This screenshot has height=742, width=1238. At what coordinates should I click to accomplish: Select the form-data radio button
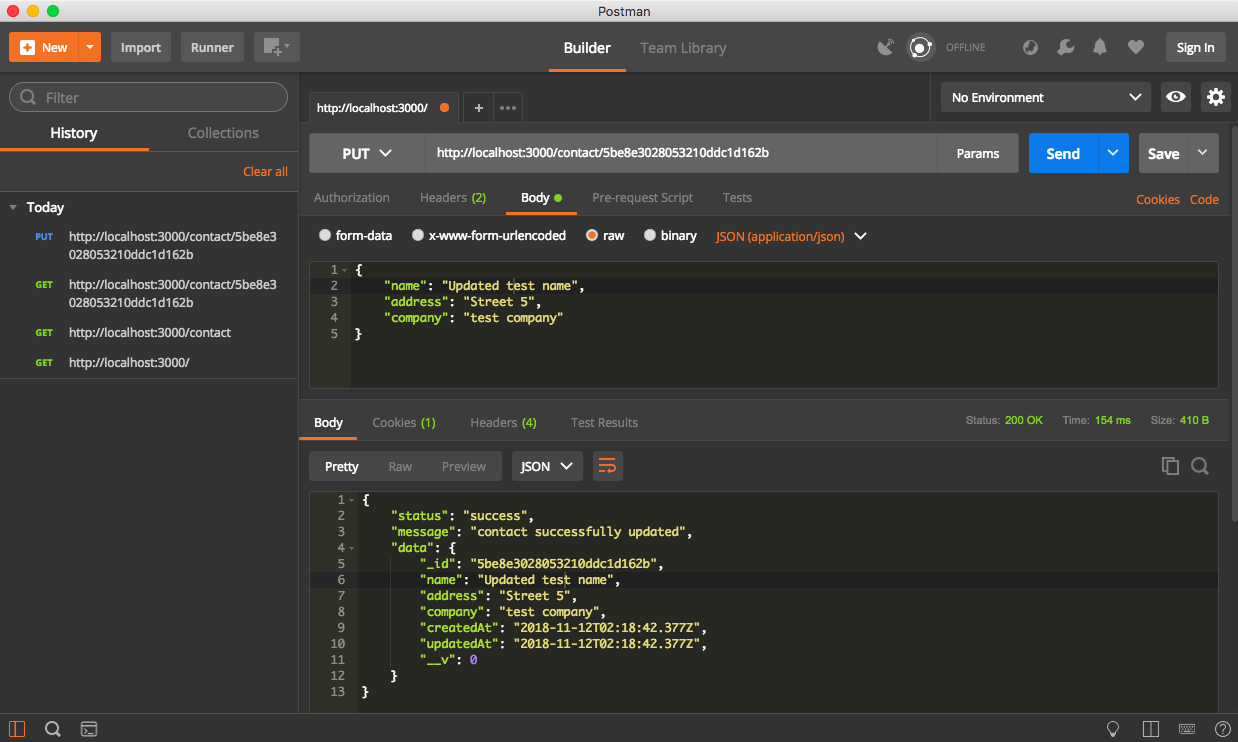(325, 236)
